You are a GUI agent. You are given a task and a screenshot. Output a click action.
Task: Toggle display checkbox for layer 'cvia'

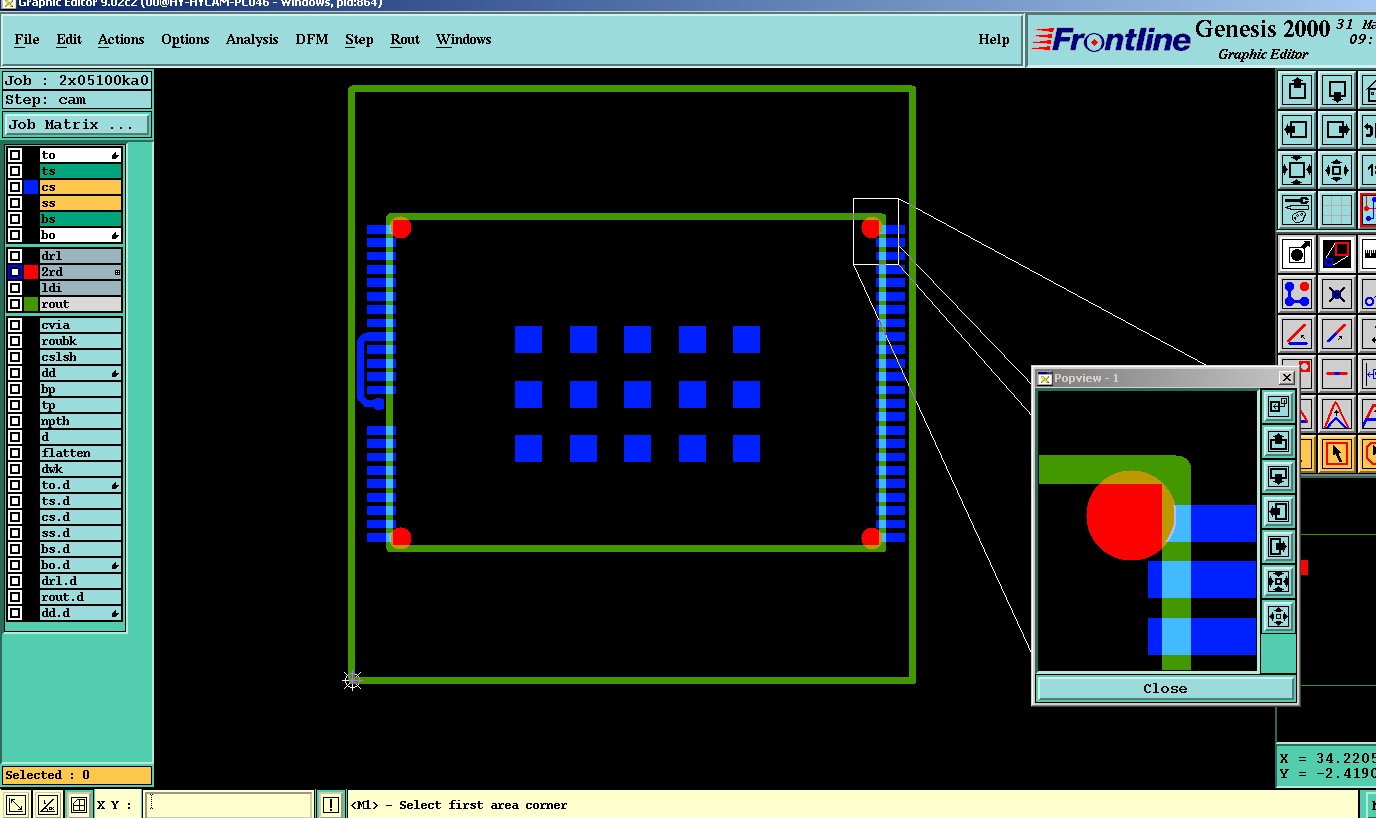click(x=15, y=325)
